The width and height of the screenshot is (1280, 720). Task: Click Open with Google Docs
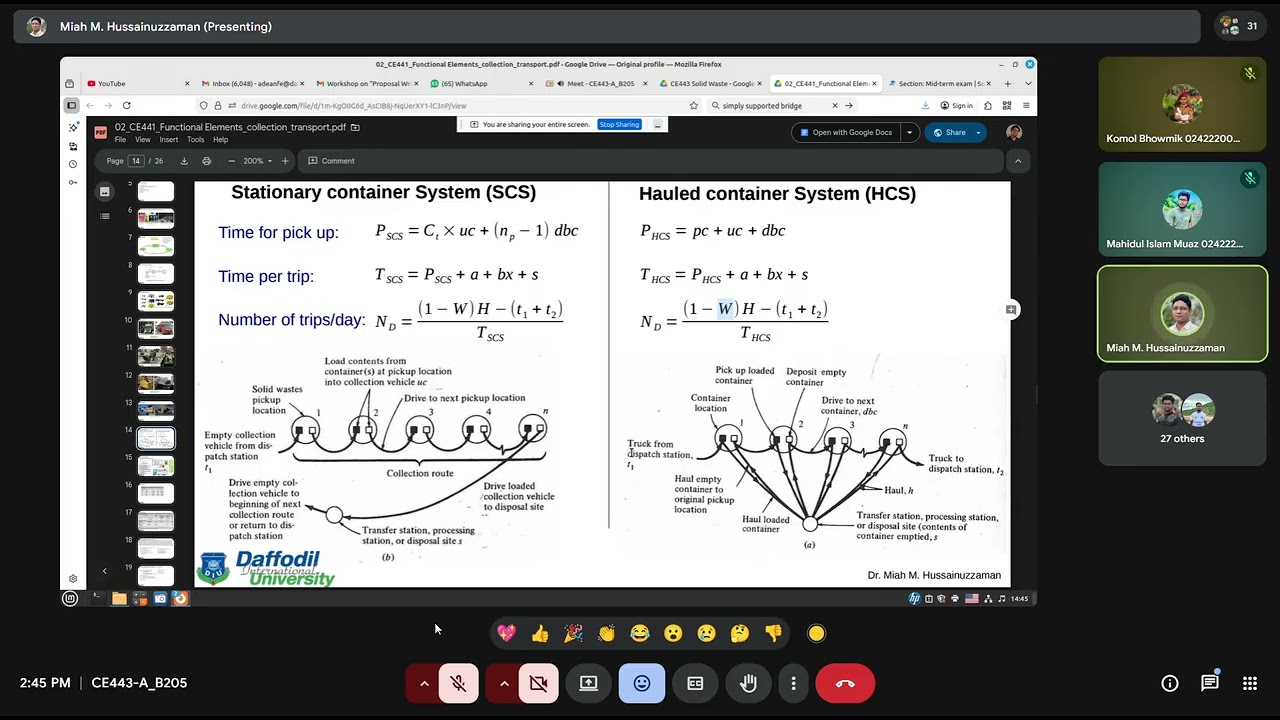[x=845, y=132]
